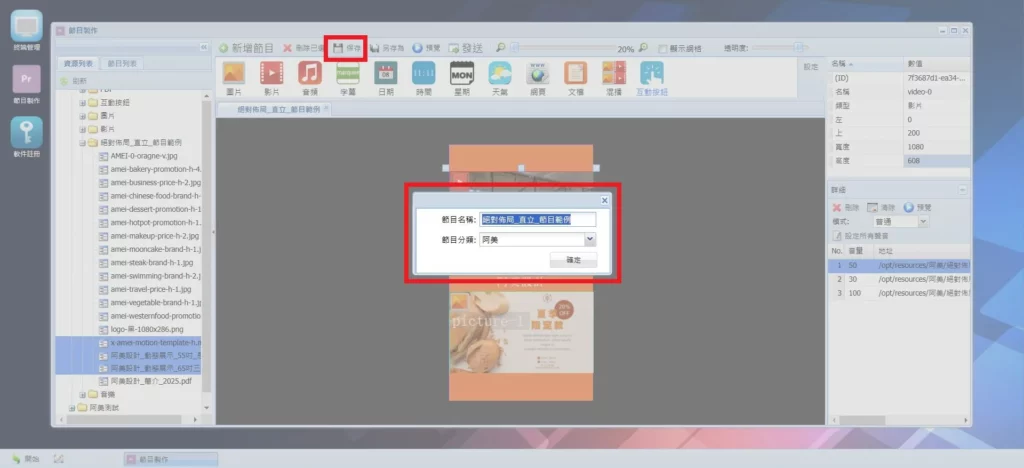Click the 確定 confirm button in dialog
This screenshot has height=468, width=1024.
coord(573,260)
